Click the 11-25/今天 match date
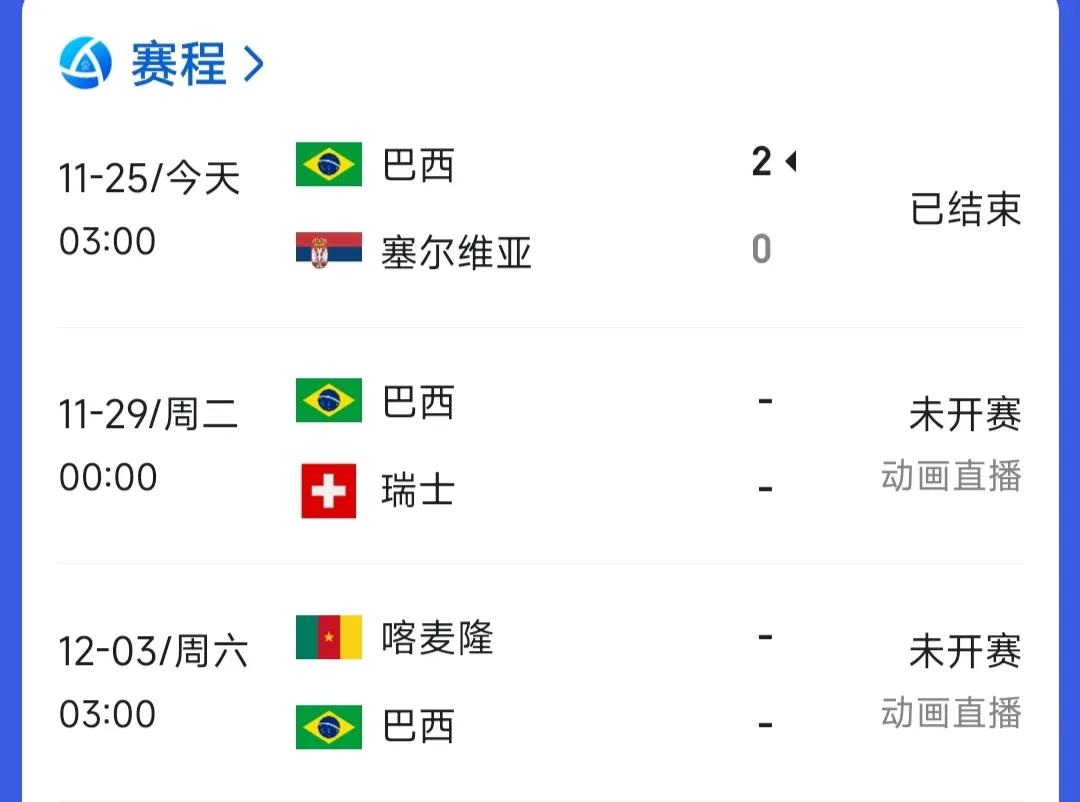 click(x=149, y=178)
